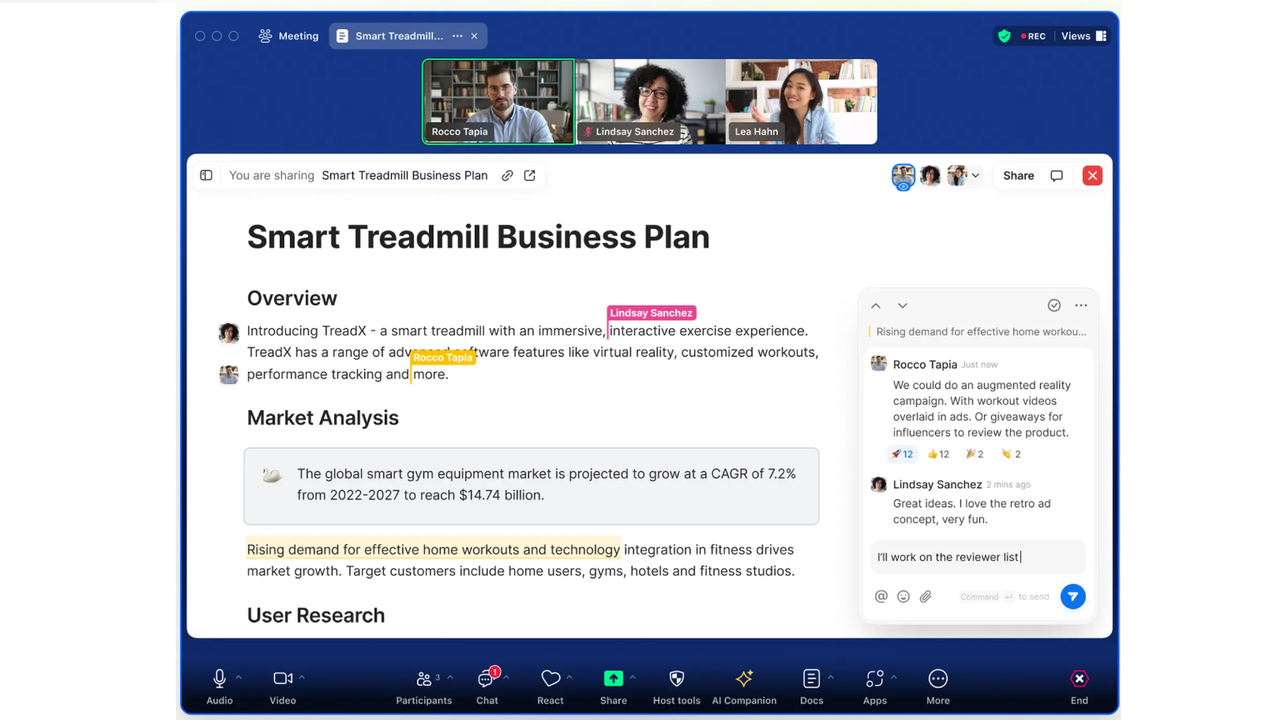Click the React heart icon
The width and height of the screenshot is (1280, 720).
[550, 679]
